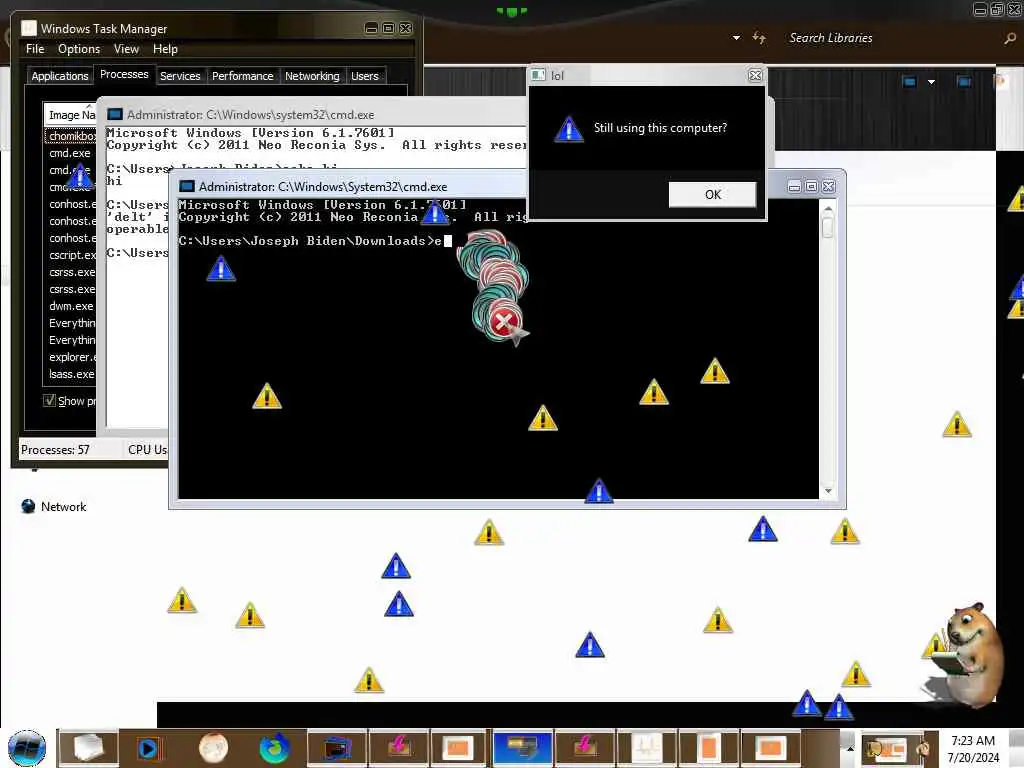Go to the Networking tab

click(x=312, y=76)
